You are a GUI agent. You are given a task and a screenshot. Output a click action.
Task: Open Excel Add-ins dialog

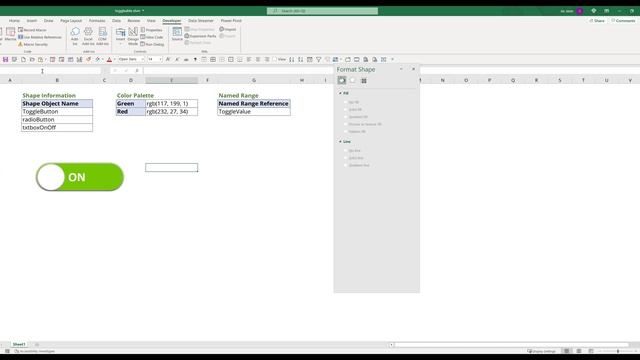coord(88,36)
